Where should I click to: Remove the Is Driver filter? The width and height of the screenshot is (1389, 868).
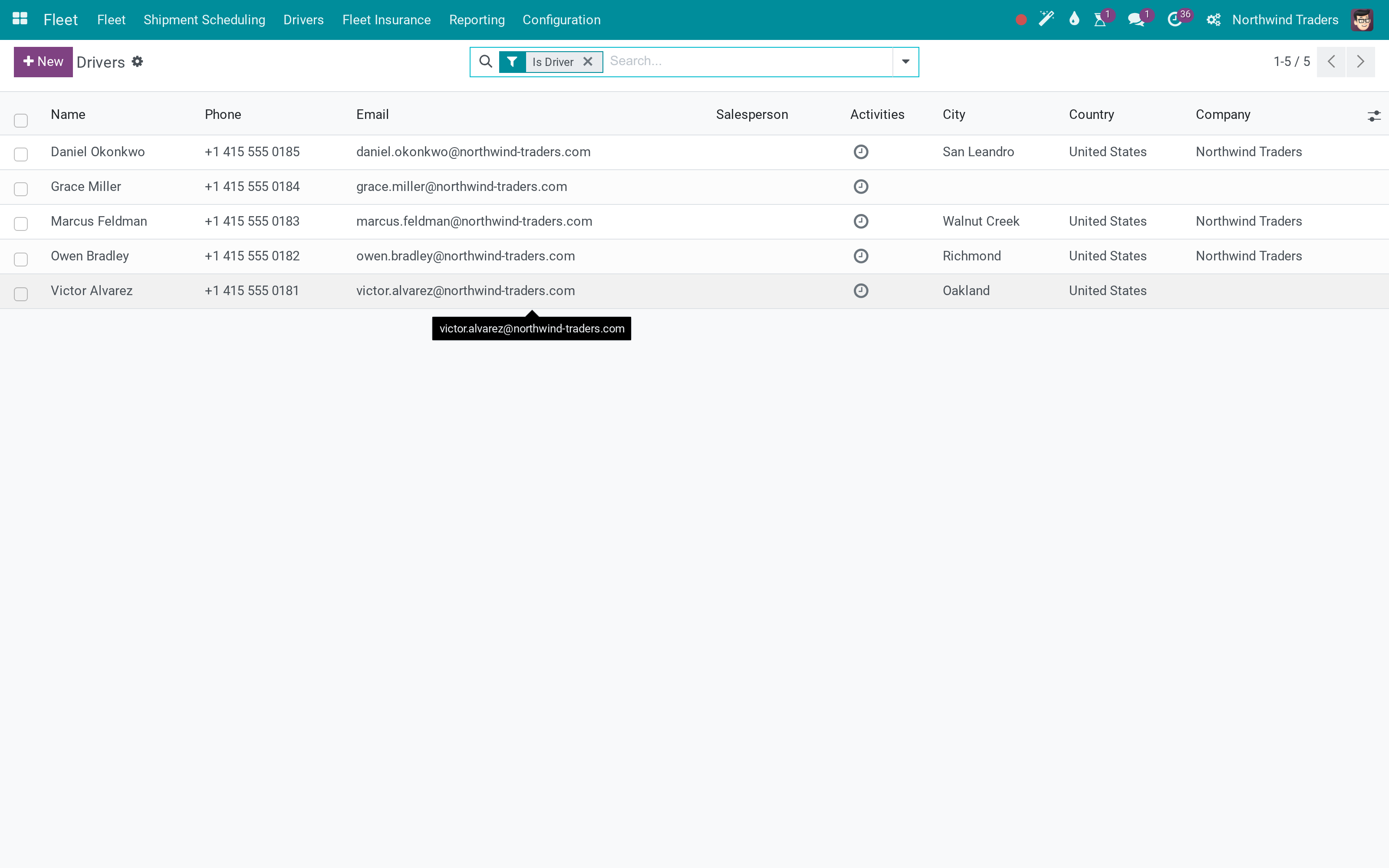(x=588, y=62)
